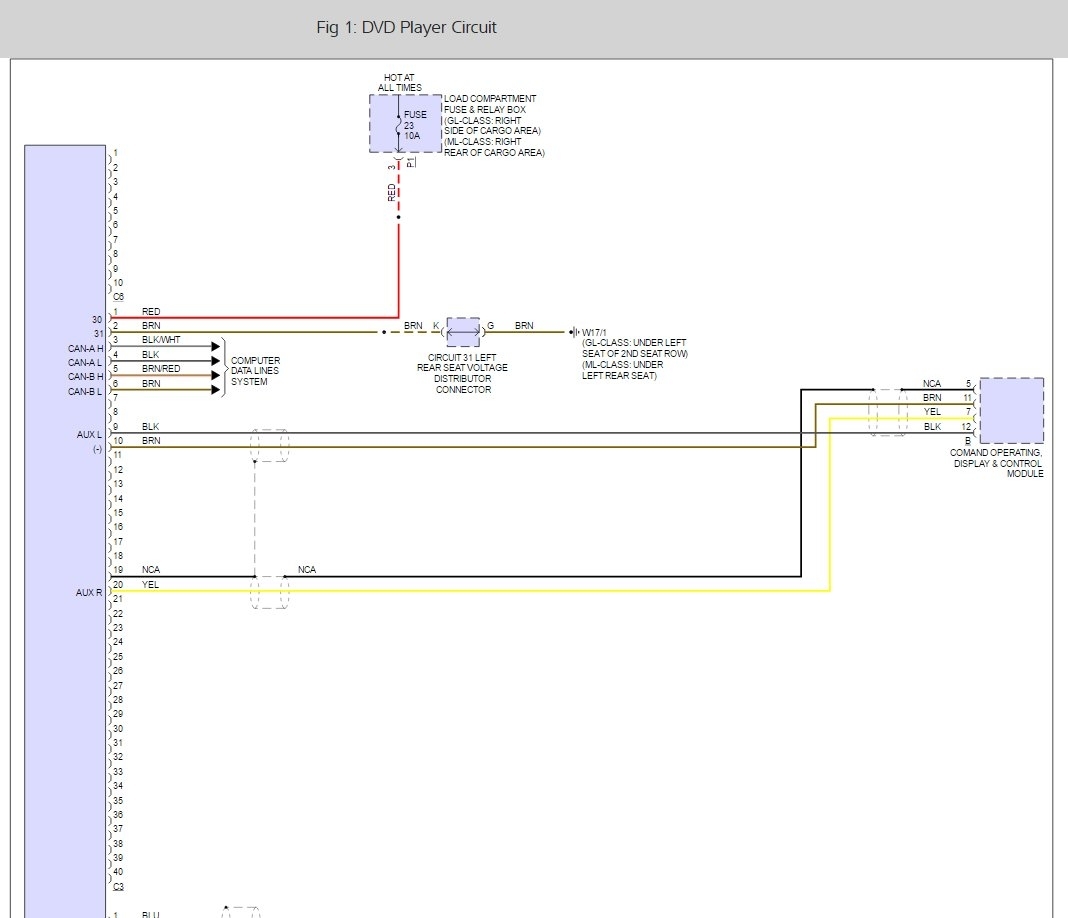Click the COMAND module dashed box
The height and width of the screenshot is (918, 1068).
(x=1011, y=410)
